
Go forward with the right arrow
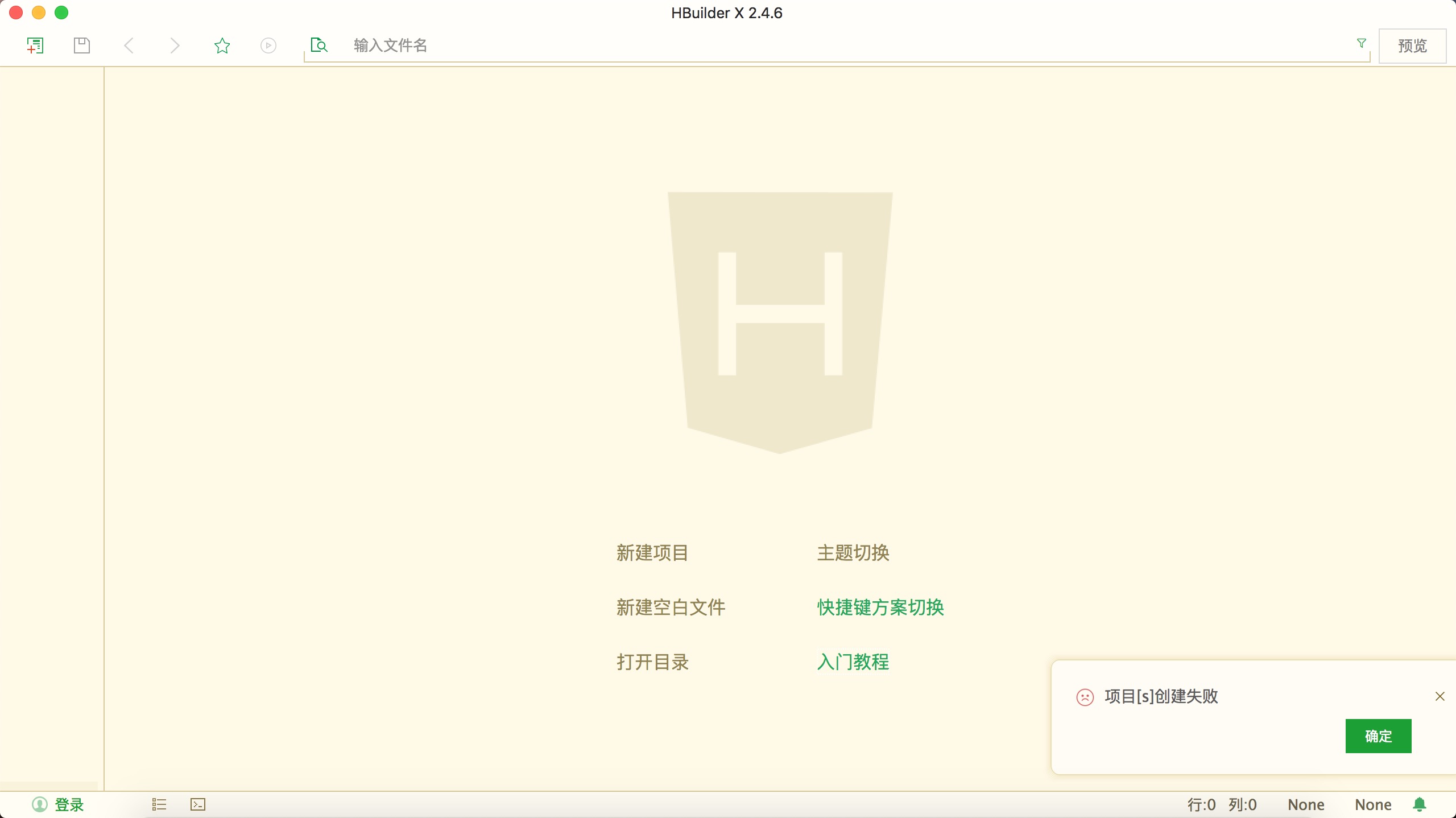(x=175, y=46)
